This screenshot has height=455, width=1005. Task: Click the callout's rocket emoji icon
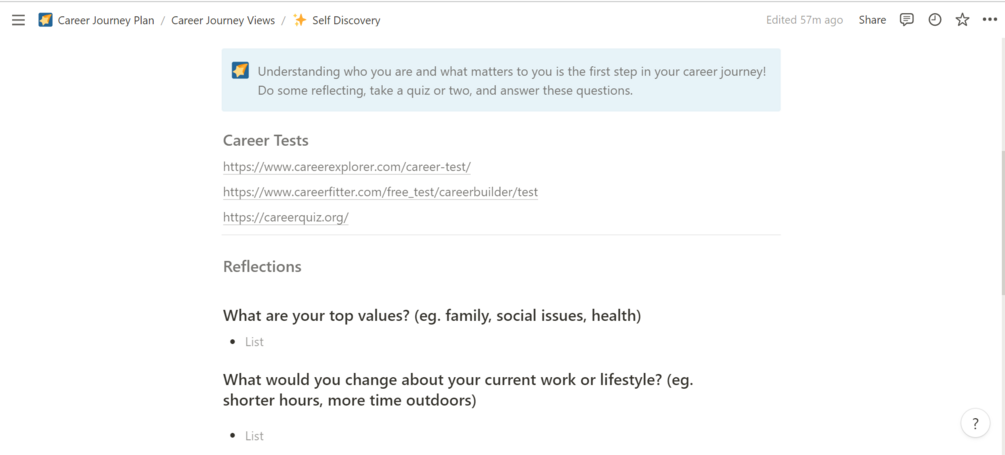[240, 71]
